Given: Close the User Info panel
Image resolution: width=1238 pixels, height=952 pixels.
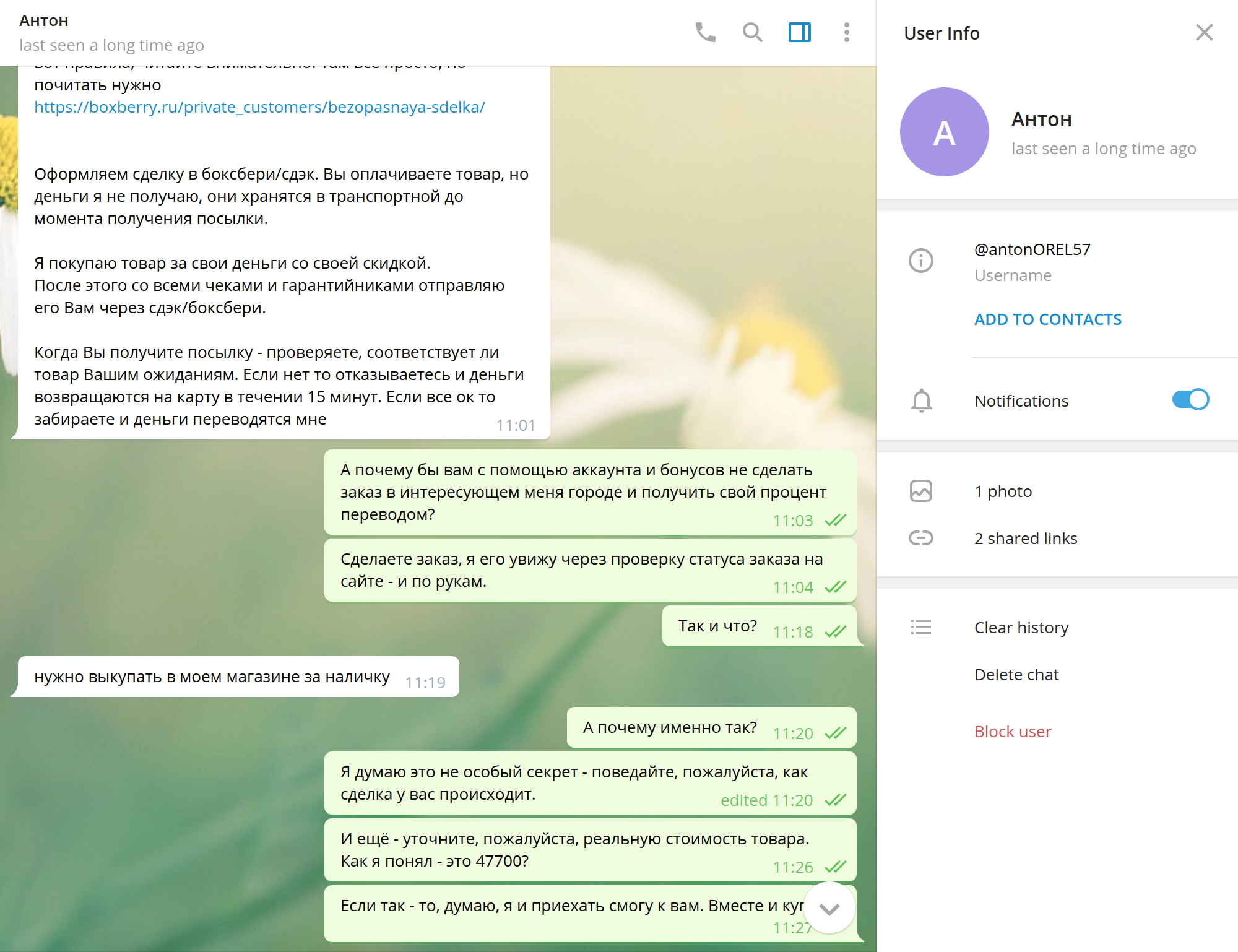Looking at the screenshot, I should pos(1204,32).
